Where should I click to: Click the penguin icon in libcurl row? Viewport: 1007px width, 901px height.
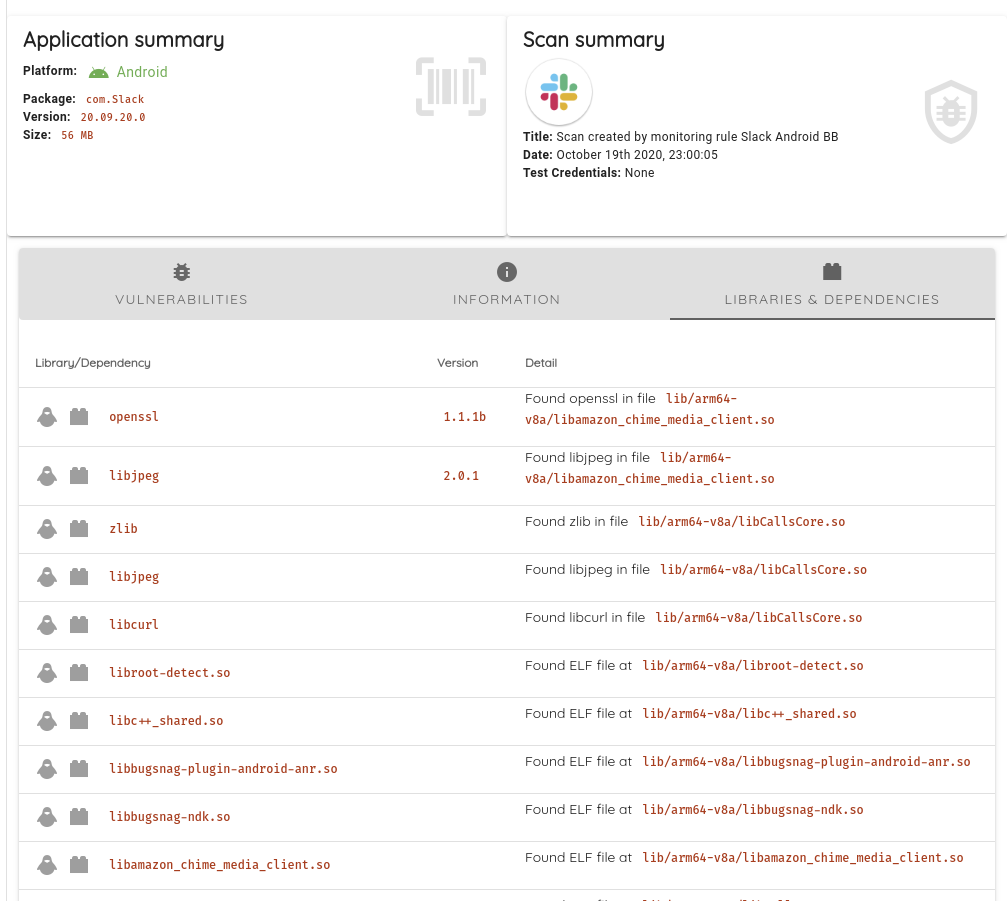coord(47,625)
